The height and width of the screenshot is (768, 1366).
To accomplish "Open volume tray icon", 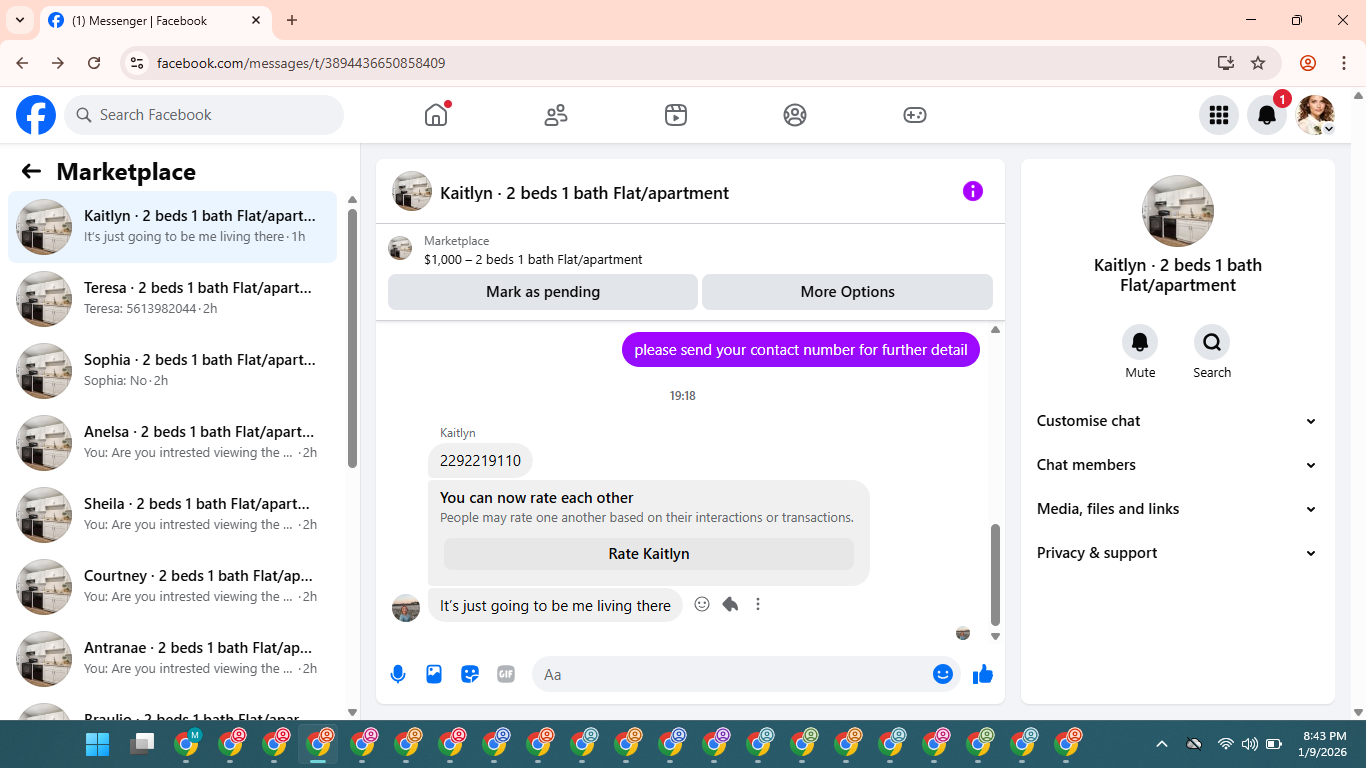I will (x=1249, y=744).
